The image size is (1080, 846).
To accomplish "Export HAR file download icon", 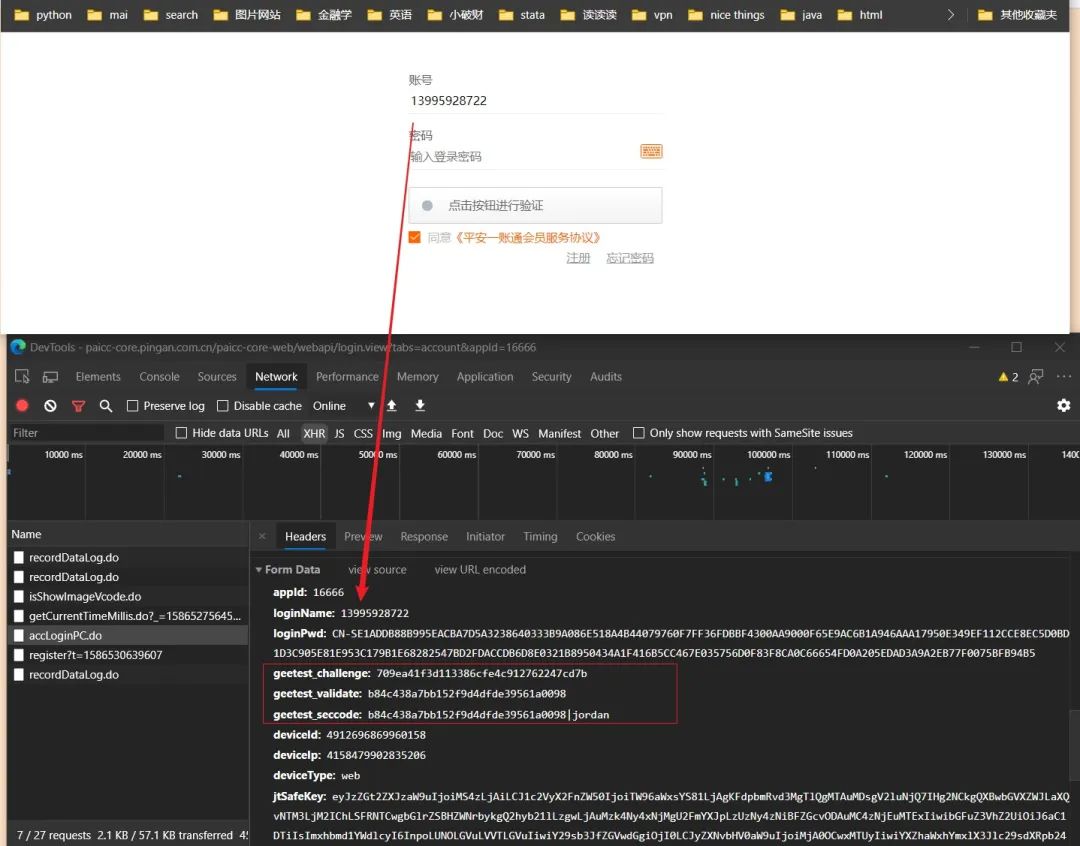I will pyautogui.click(x=419, y=405).
